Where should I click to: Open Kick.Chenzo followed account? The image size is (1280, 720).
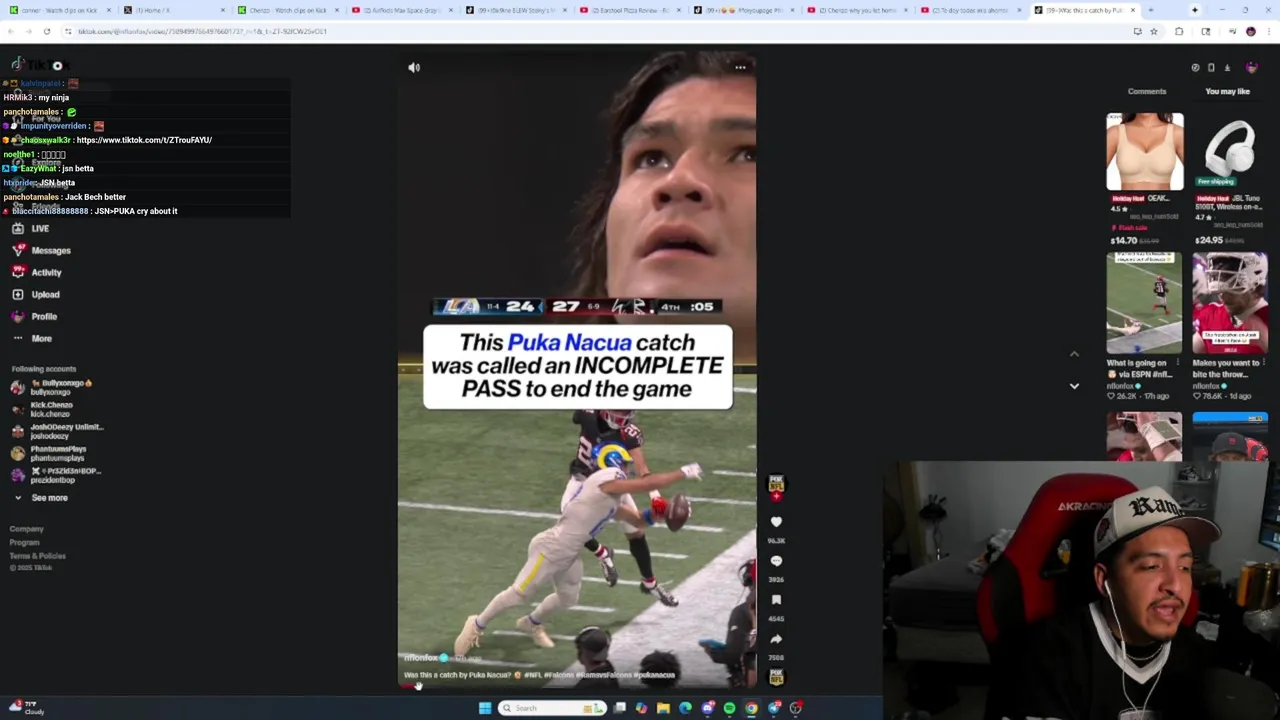42,409
